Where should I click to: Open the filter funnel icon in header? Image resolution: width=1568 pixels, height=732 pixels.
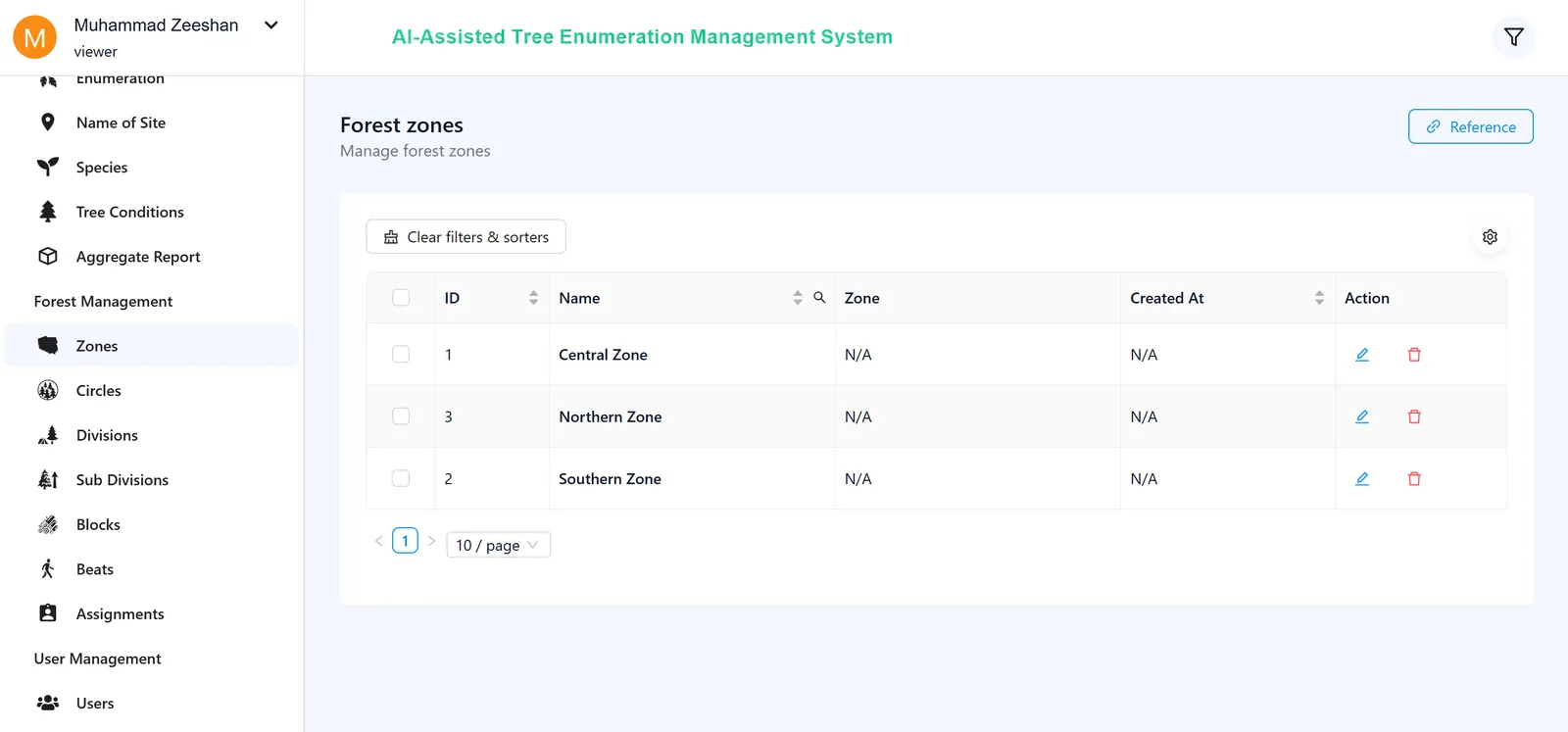[1513, 37]
